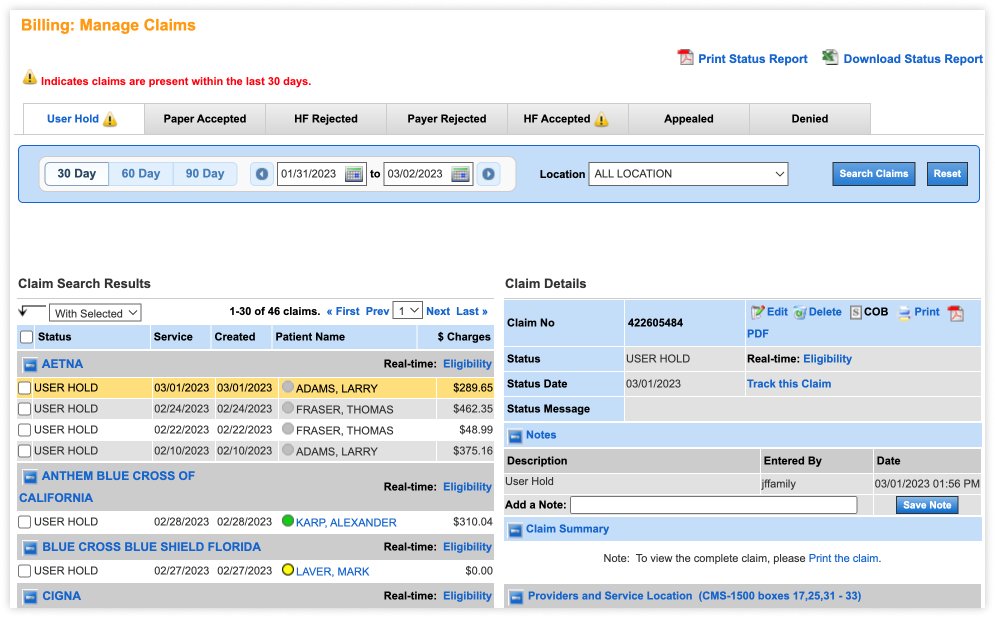Check the KARP, ALEXANDER claim checkbox

(24, 521)
